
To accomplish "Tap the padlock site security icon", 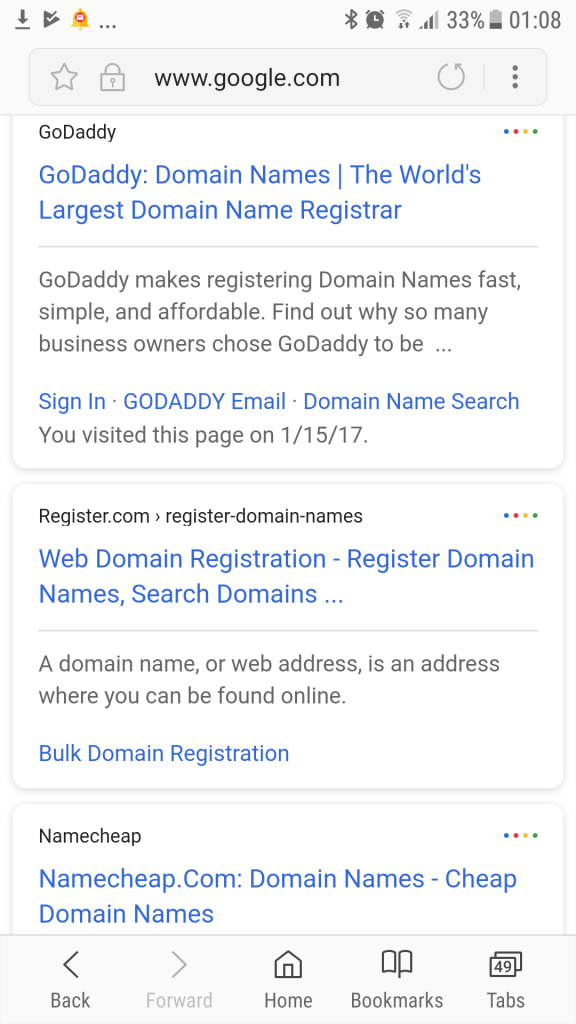I will 112,78.
